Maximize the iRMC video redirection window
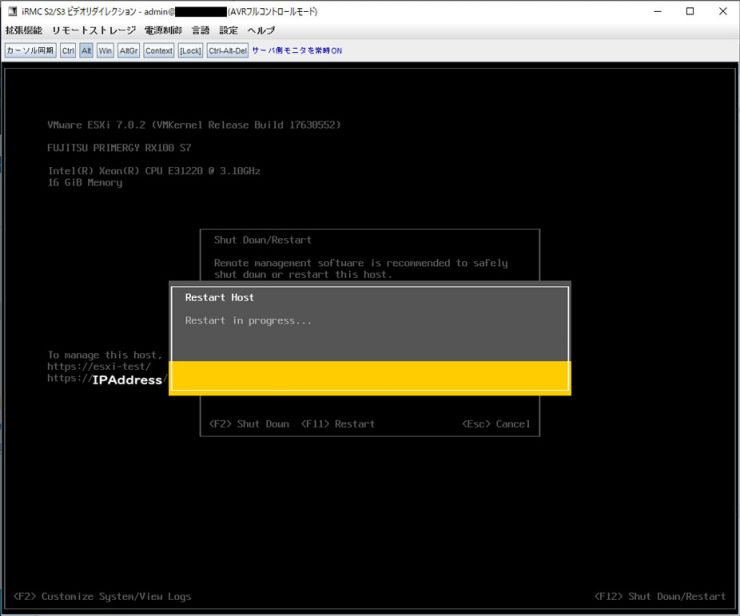Screen dimensions: 740x616 tap(690, 11)
